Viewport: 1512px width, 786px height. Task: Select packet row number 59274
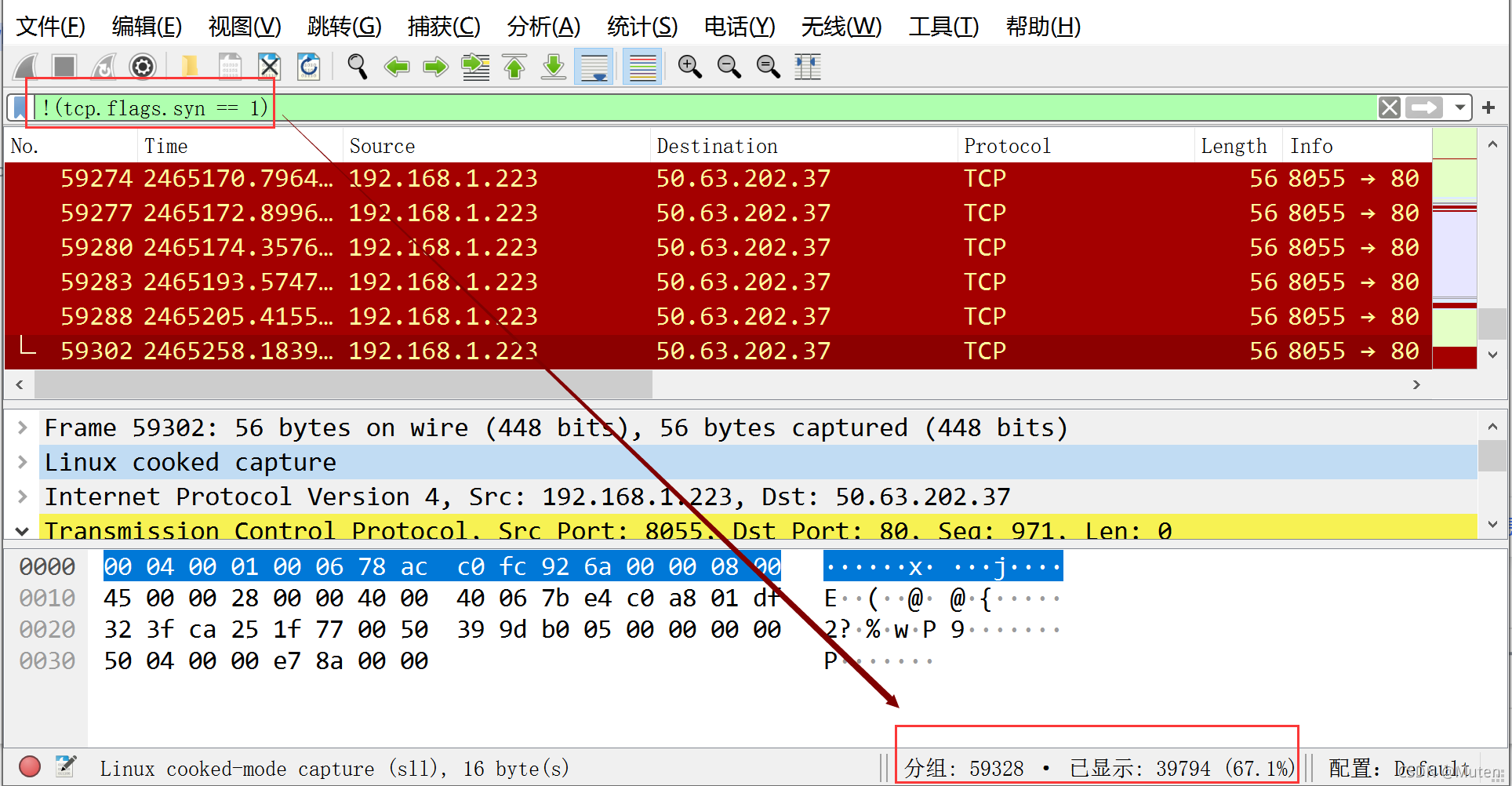pos(718,179)
